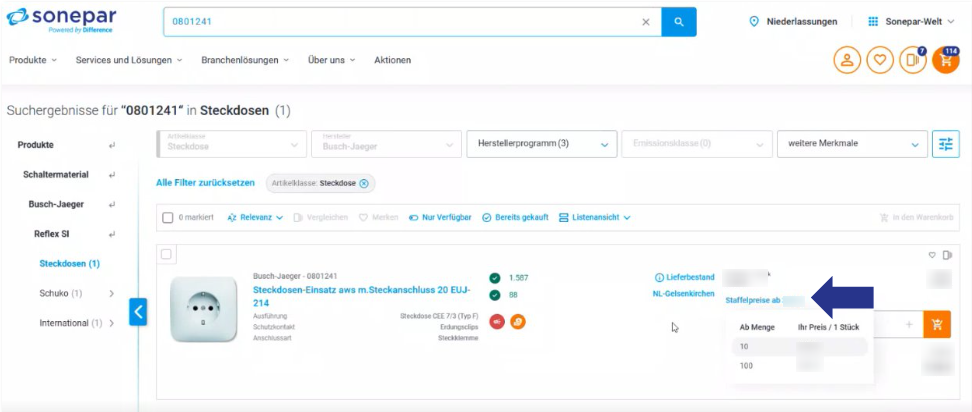
Task: Add product to cart with orange button
Action: (x=937, y=325)
